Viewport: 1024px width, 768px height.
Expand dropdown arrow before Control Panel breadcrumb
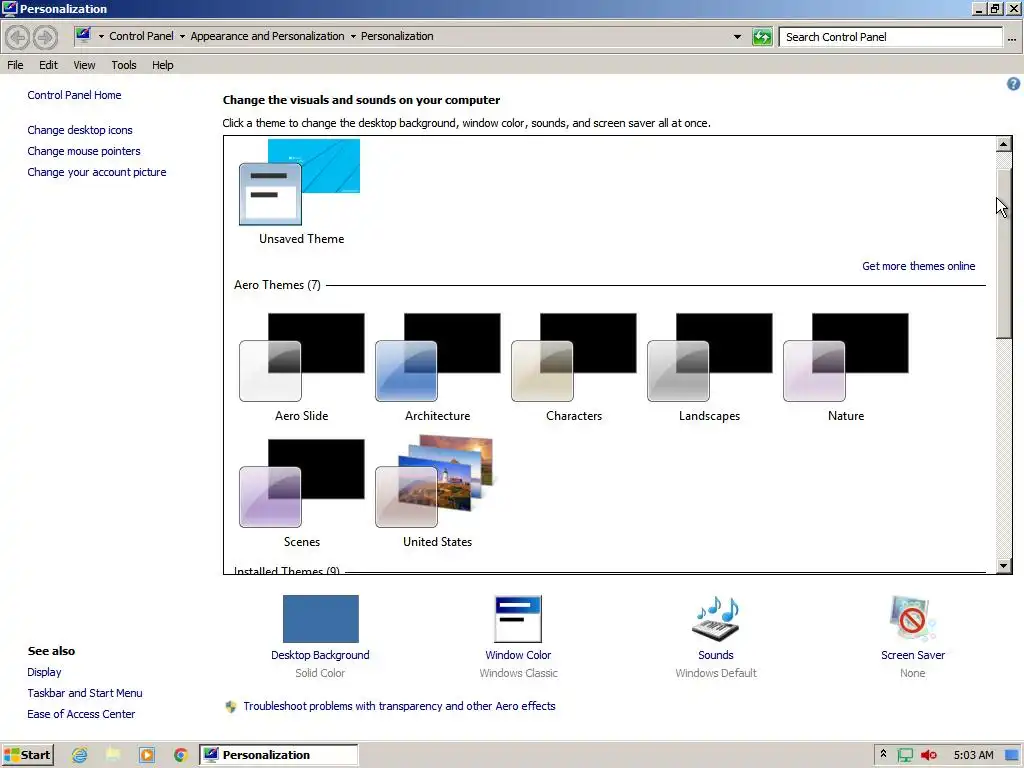101,37
